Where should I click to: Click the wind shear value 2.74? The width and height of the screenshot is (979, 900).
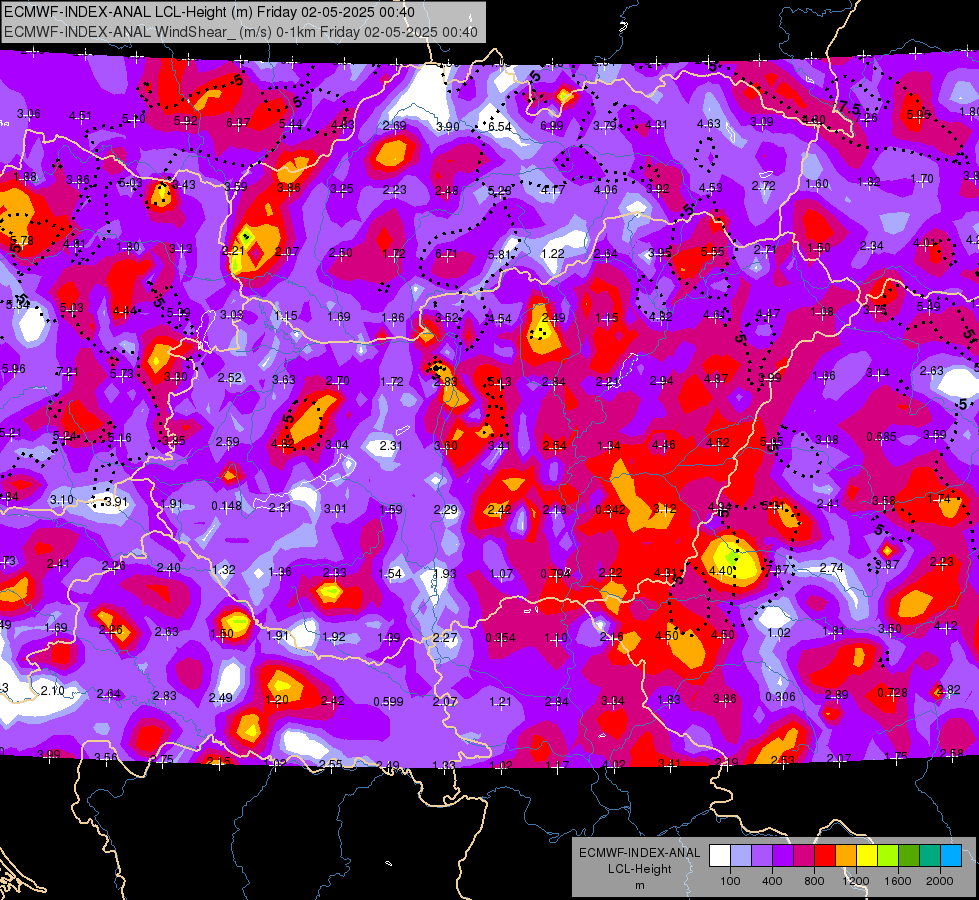(832, 568)
